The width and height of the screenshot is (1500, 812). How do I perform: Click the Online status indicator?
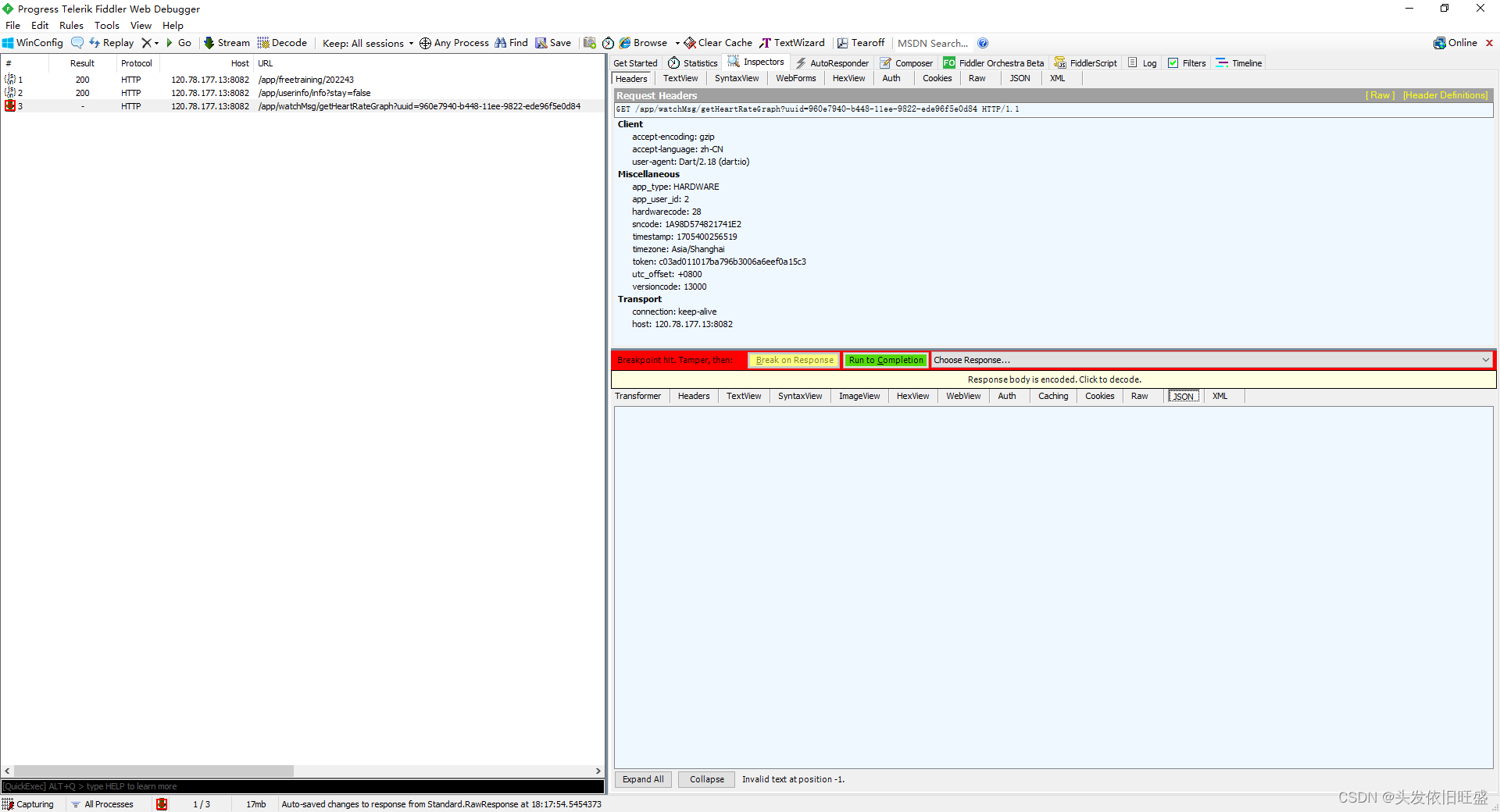[x=1455, y=43]
